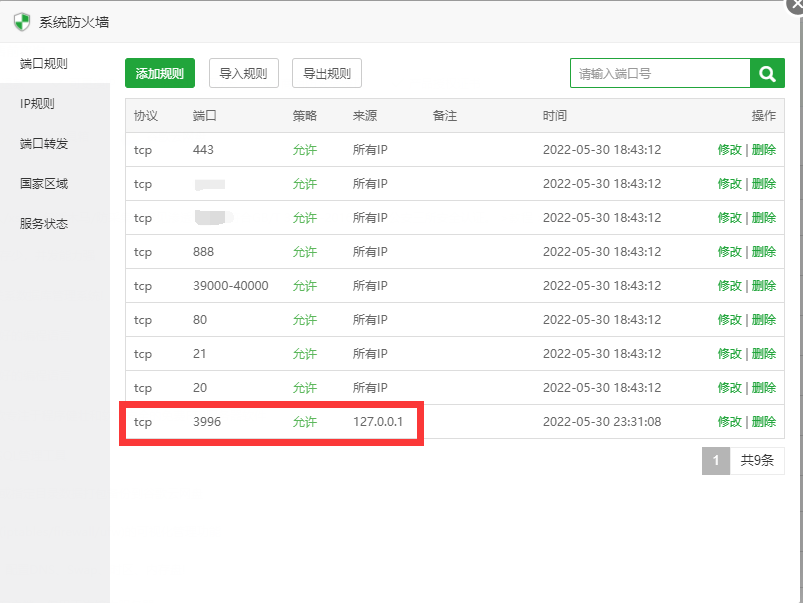Click the 添加规则 button
803x603 pixels.
click(159, 73)
